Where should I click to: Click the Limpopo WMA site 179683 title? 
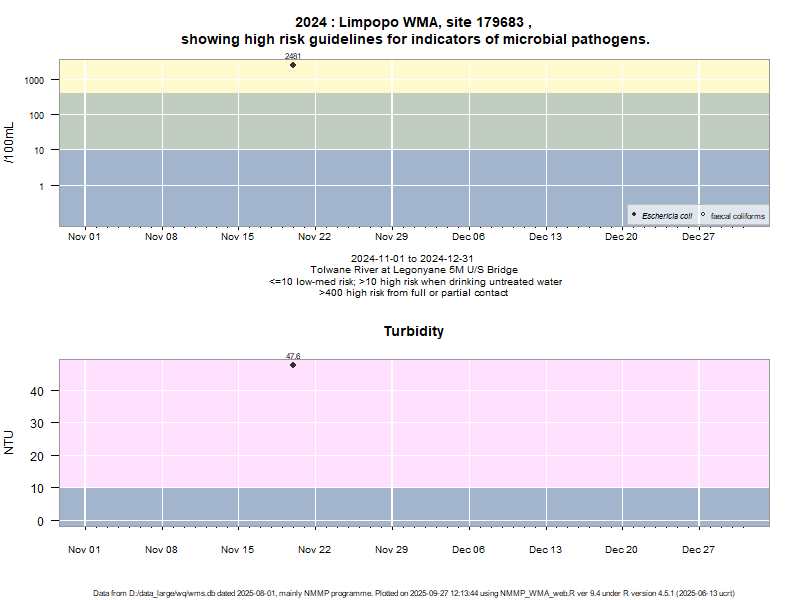414,22
